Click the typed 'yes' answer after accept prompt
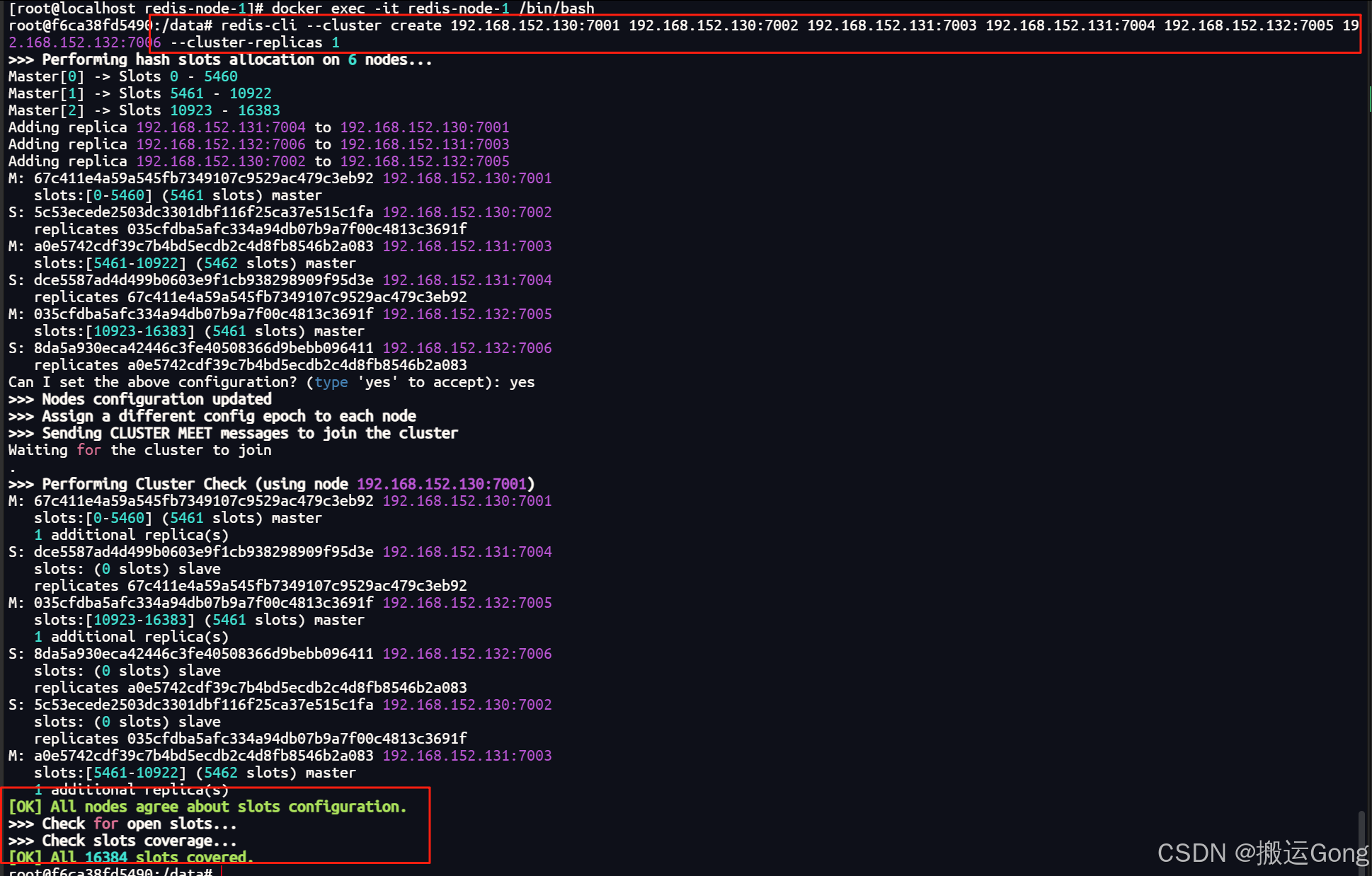The width and height of the screenshot is (1372, 876). (x=522, y=382)
